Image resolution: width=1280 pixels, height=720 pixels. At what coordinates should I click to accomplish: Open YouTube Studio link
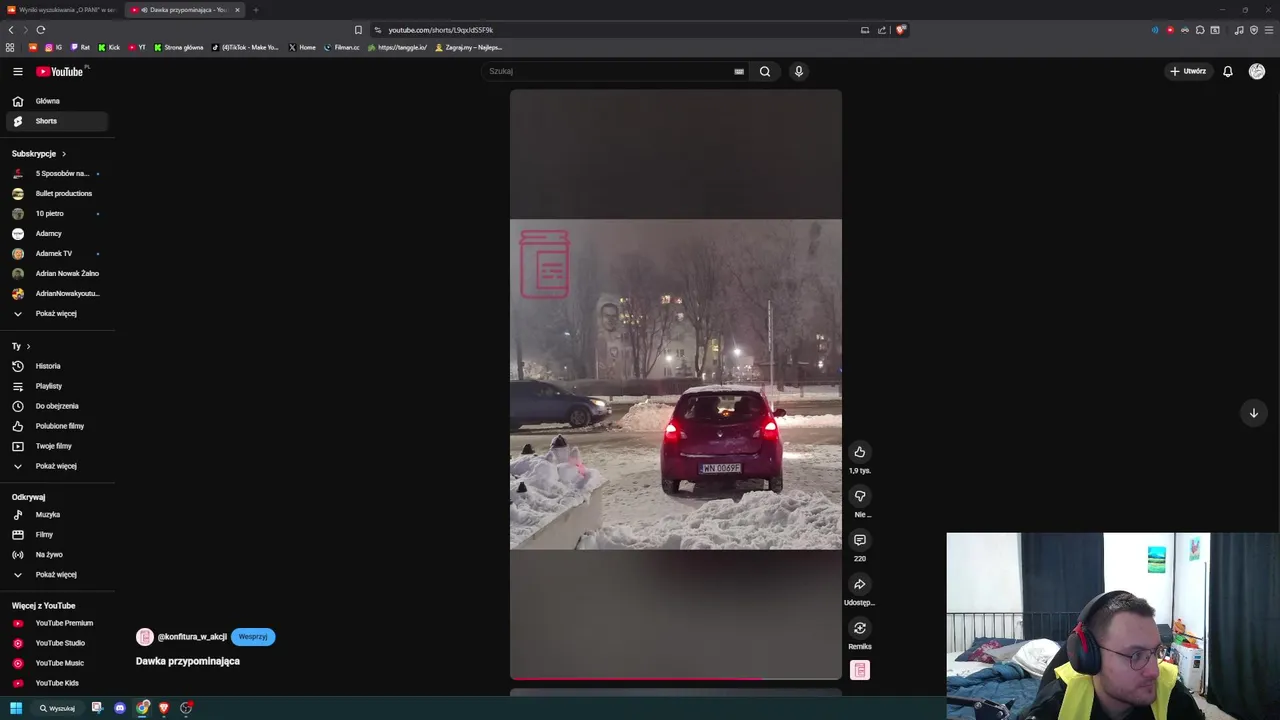pos(57,643)
